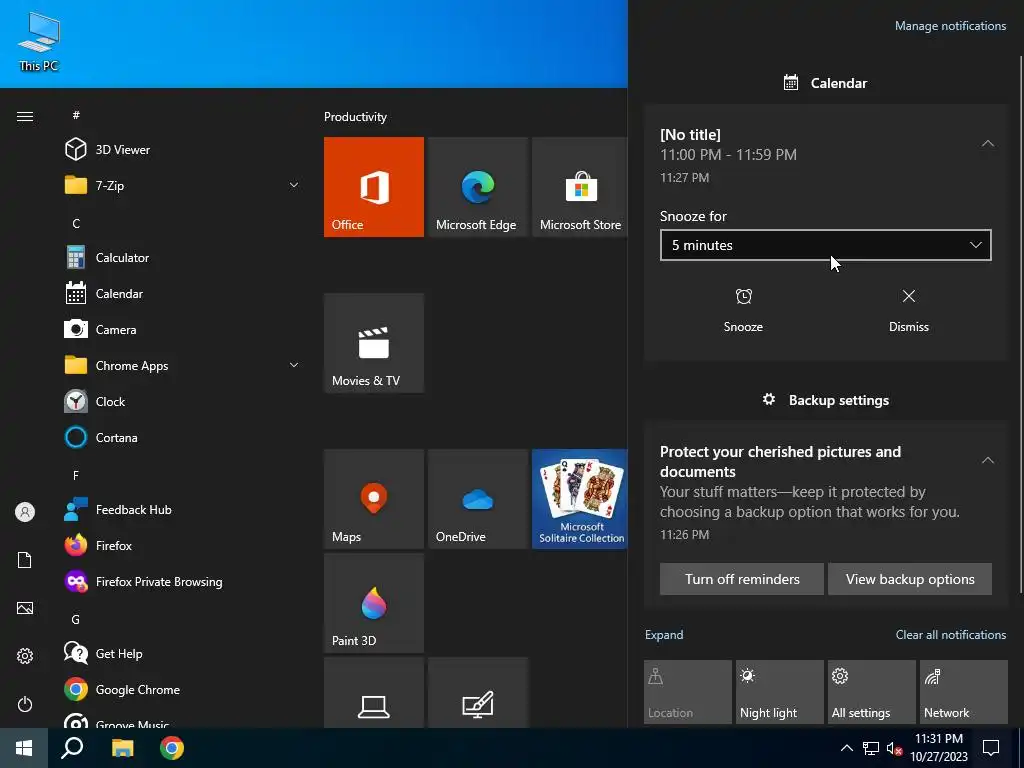Open Chrome from the taskbar

point(172,748)
